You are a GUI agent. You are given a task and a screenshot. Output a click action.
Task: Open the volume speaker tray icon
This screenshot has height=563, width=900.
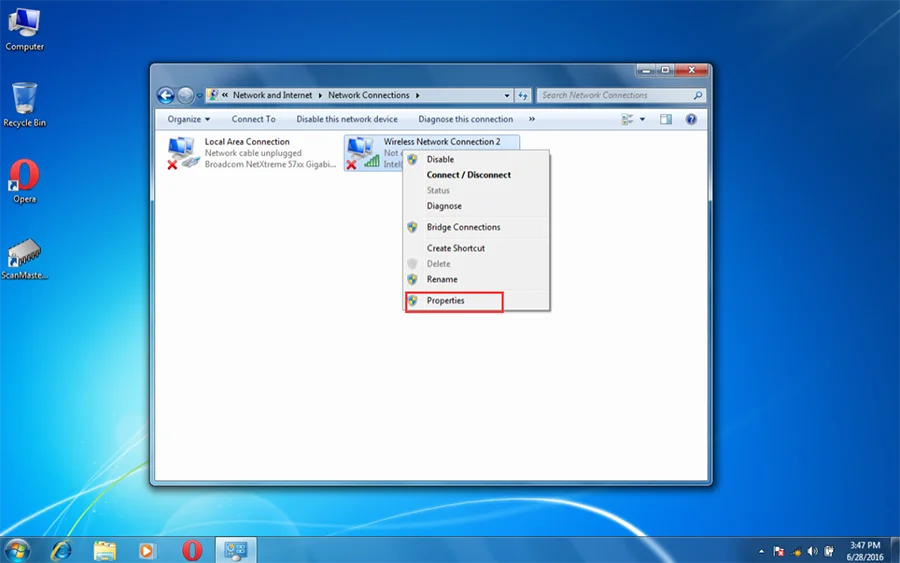click(812, 552)
